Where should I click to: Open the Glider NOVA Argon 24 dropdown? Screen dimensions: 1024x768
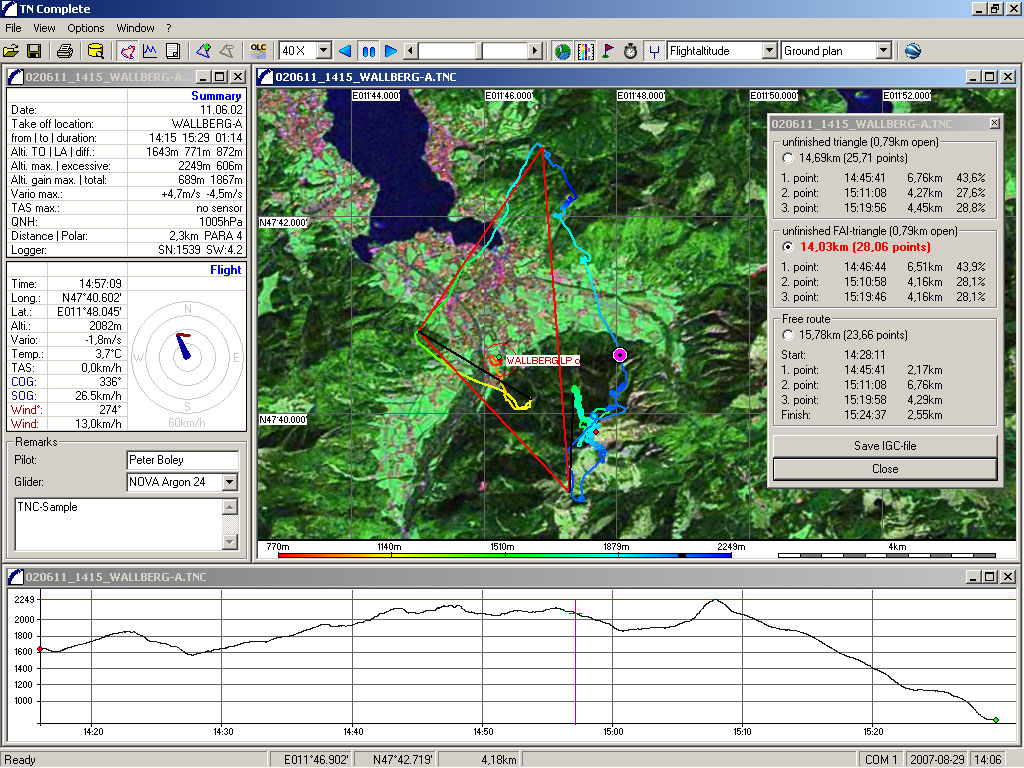coord(230,483)
